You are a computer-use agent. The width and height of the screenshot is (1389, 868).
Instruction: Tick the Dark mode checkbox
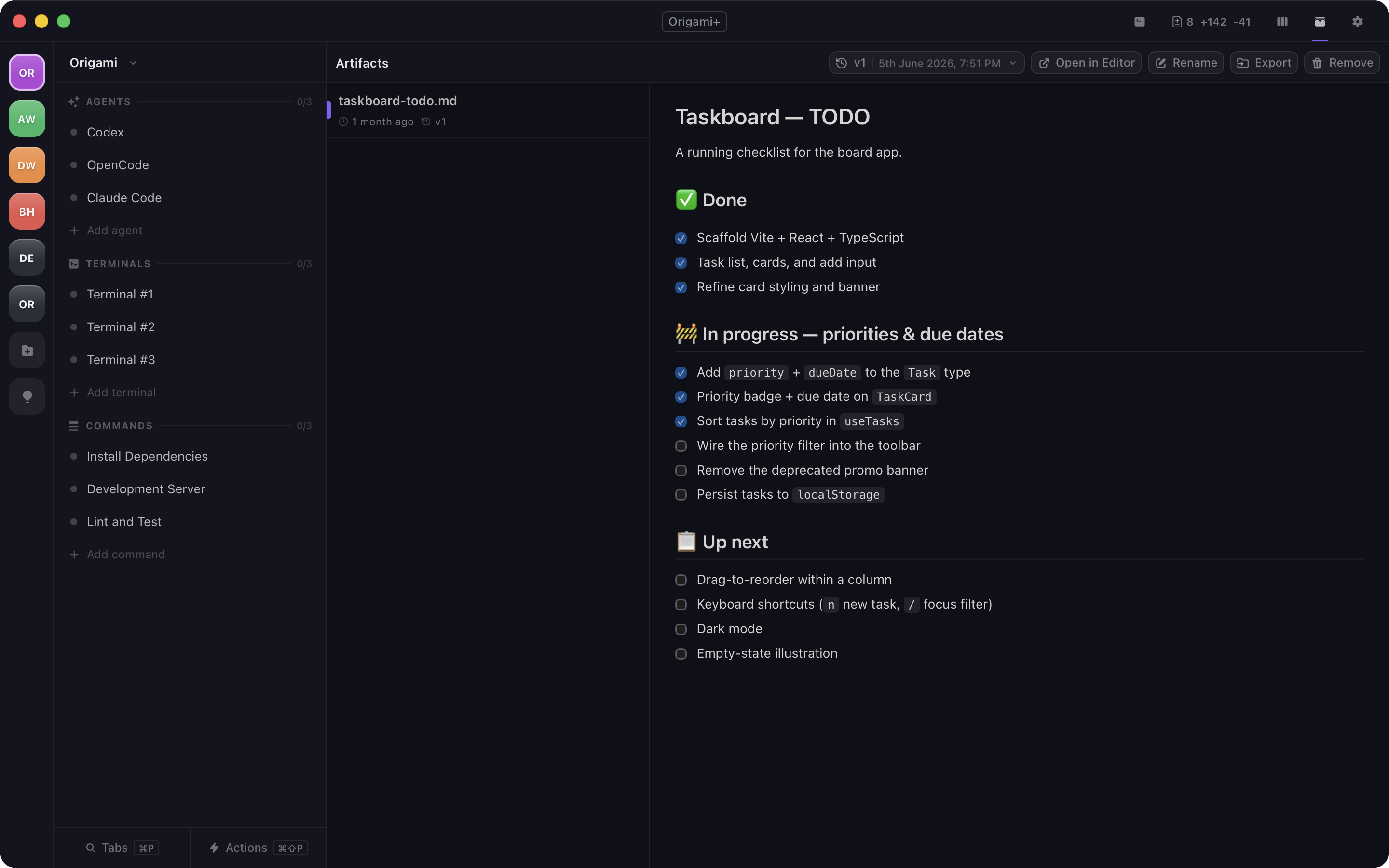click(x=681, y=629)
